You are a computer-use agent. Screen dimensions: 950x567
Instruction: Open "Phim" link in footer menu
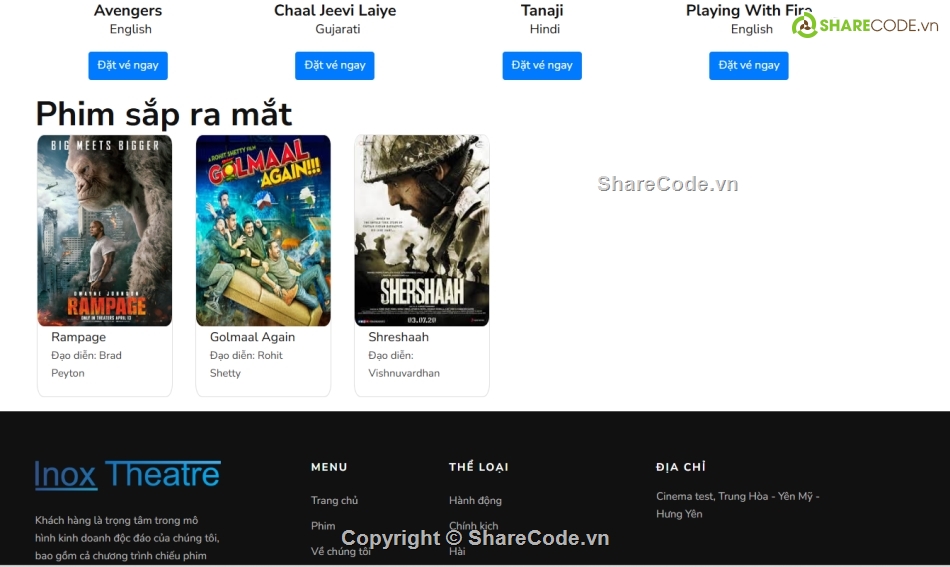coord(323,526)
